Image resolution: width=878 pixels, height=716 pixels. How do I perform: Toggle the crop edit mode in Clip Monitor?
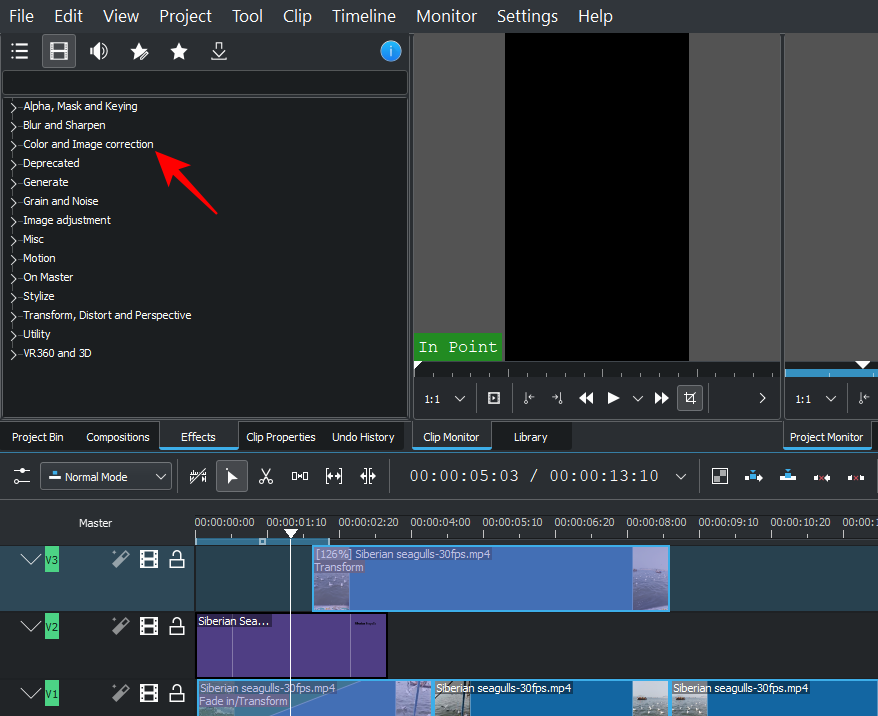pos(689,398)
